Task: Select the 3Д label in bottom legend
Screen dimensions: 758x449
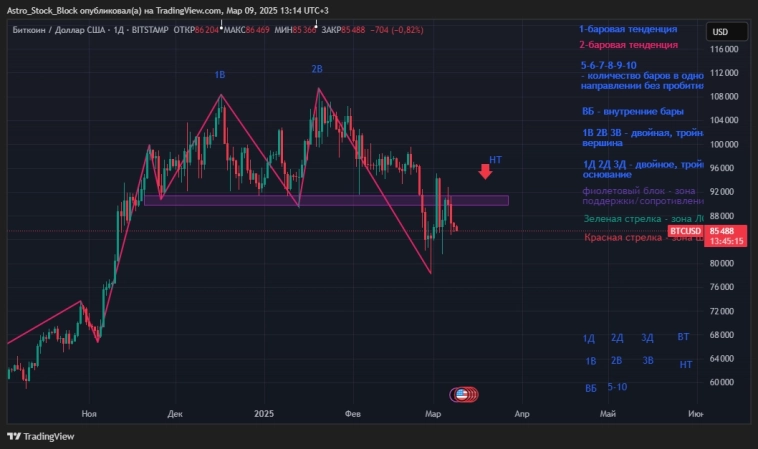Action: 647,338
